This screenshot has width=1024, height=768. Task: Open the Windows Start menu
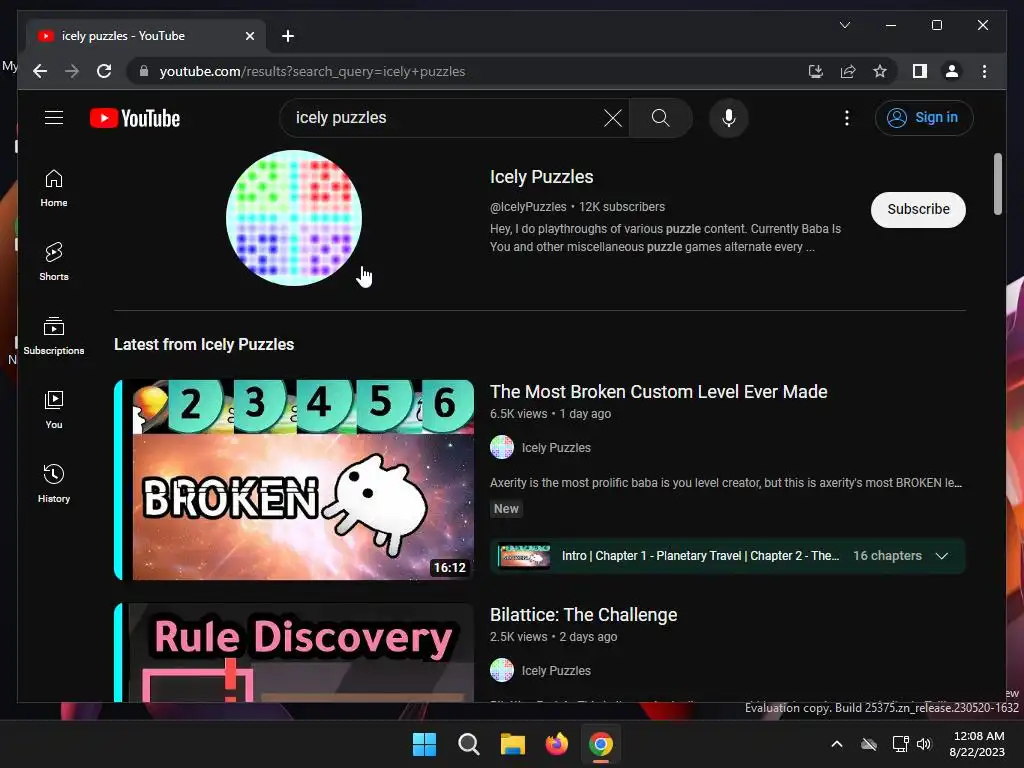click(424, 744)
